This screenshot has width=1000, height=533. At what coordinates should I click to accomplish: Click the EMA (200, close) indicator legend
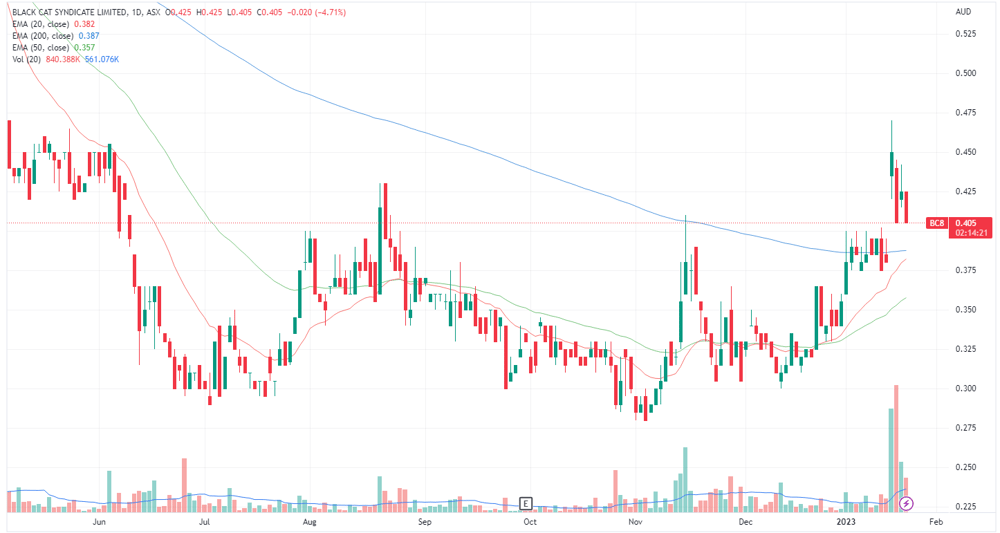43,36
